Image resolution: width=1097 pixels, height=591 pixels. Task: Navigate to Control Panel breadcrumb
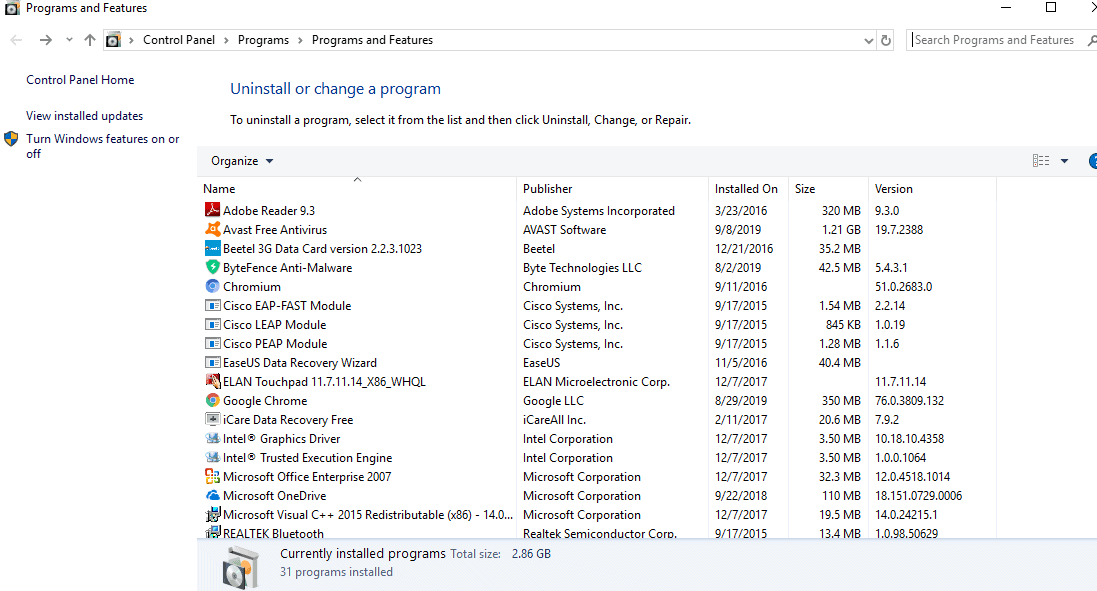pos(179,40)
